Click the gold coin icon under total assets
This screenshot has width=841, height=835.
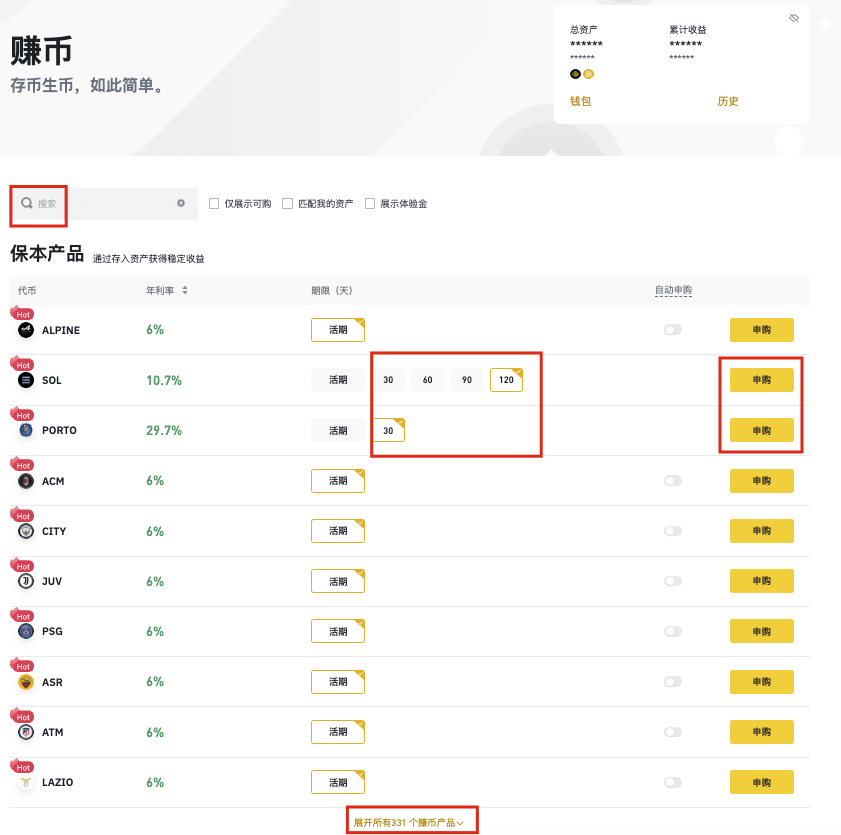click(588, 74)
